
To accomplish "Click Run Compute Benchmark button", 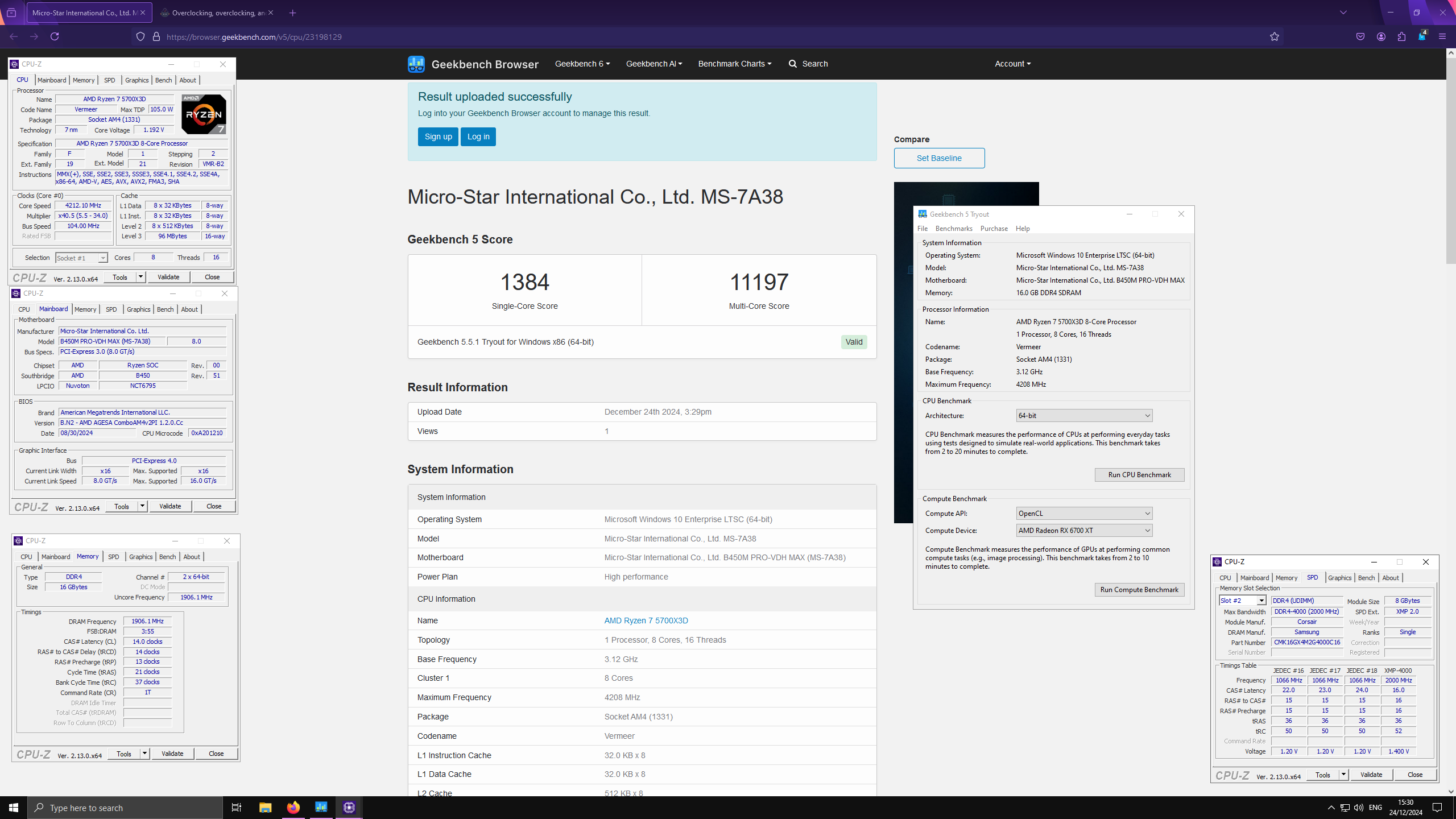I will point(1139,590).
